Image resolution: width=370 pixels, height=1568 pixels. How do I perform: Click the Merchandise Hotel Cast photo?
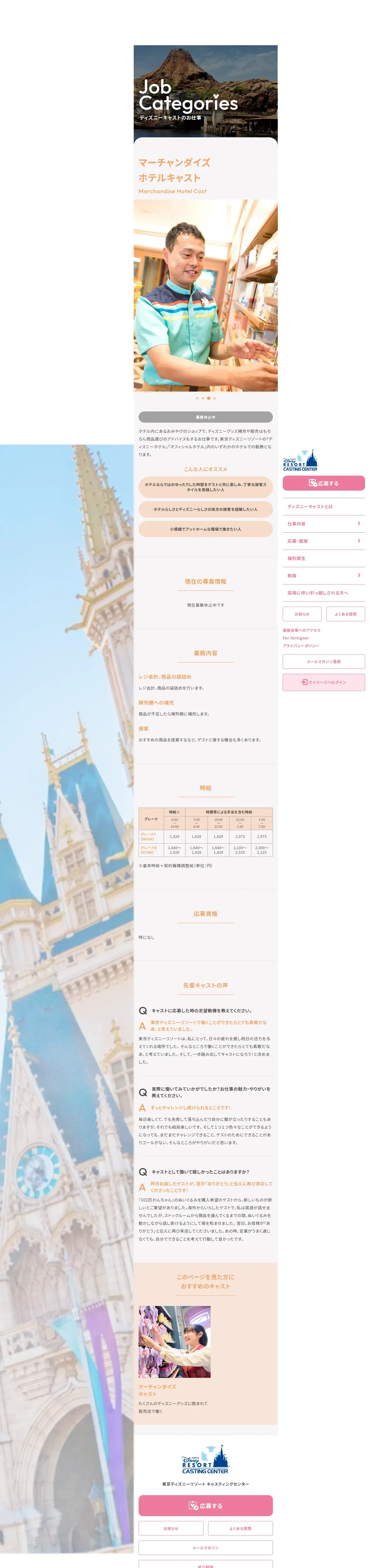point(205,295)
